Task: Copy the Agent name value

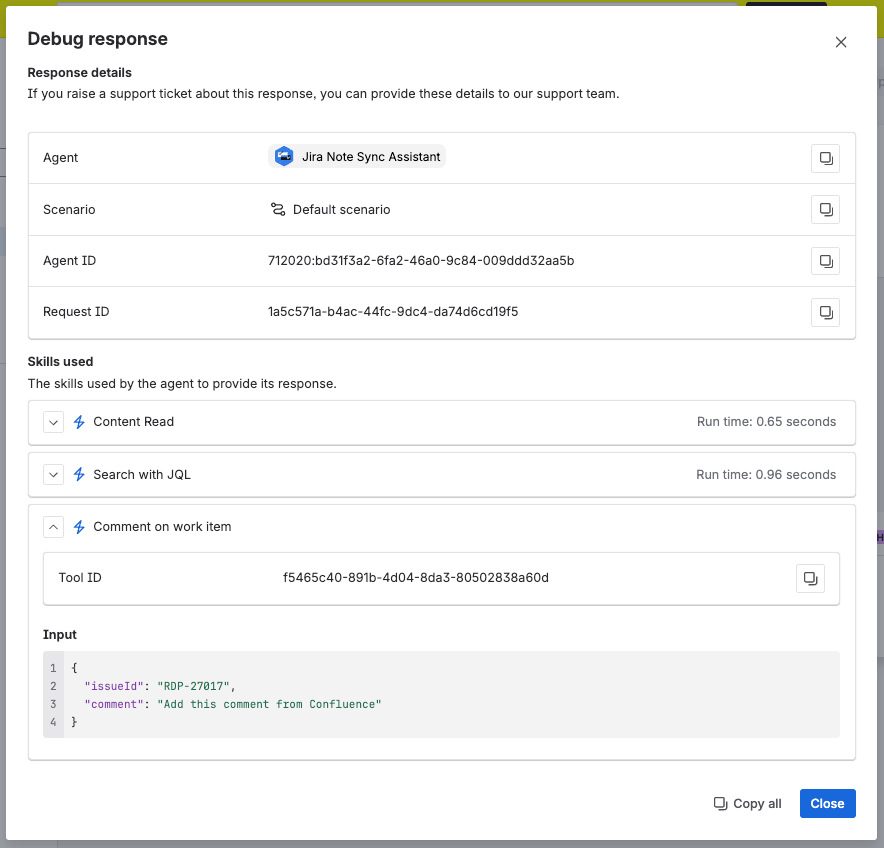Action: pos(825,158)
